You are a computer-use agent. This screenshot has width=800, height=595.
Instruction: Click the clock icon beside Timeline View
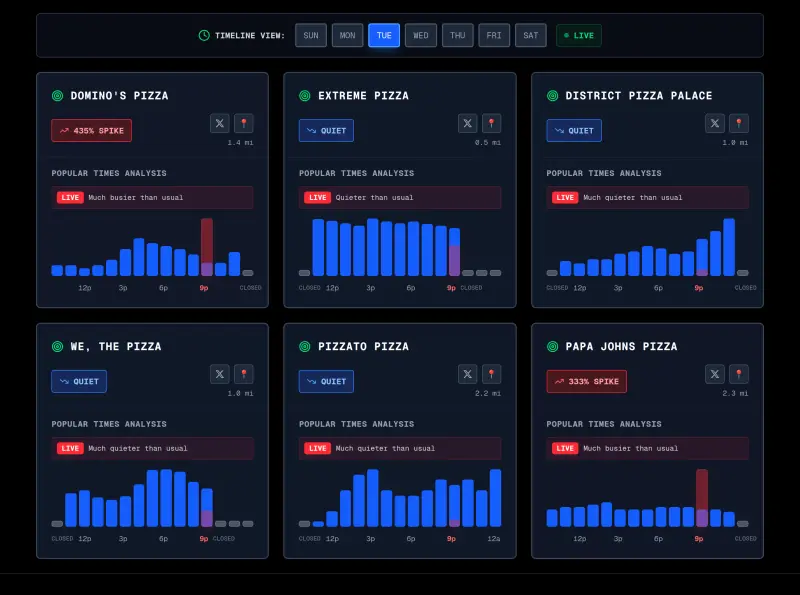[204, 36]
